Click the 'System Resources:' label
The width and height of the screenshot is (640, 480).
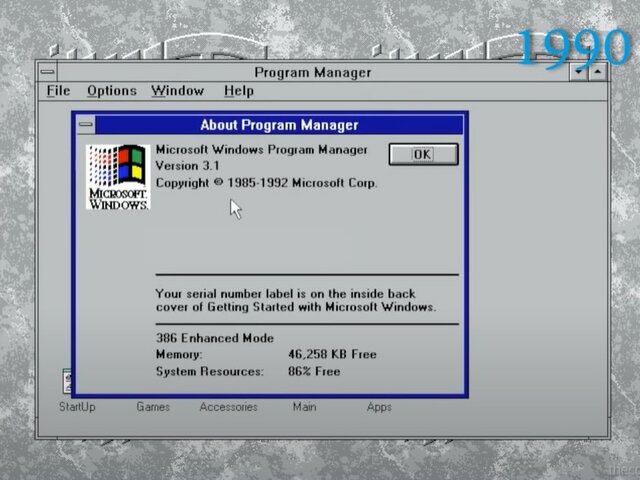(x=210, y=371)
